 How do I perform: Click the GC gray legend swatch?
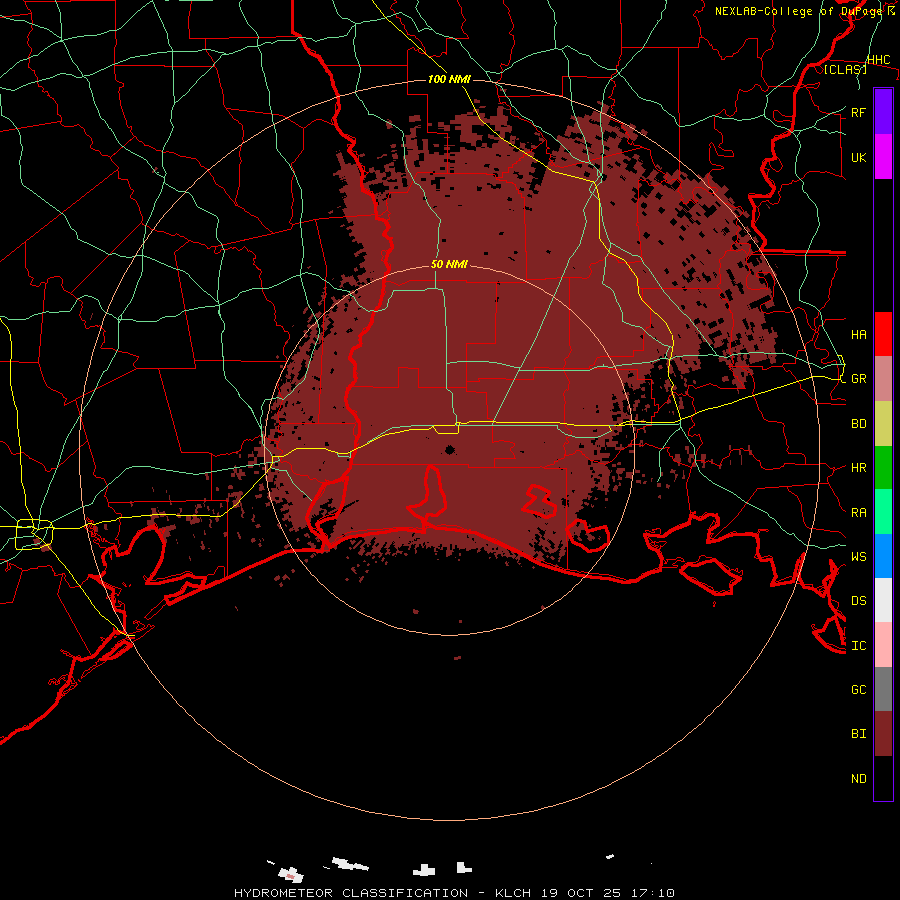(x=883, y=689)
